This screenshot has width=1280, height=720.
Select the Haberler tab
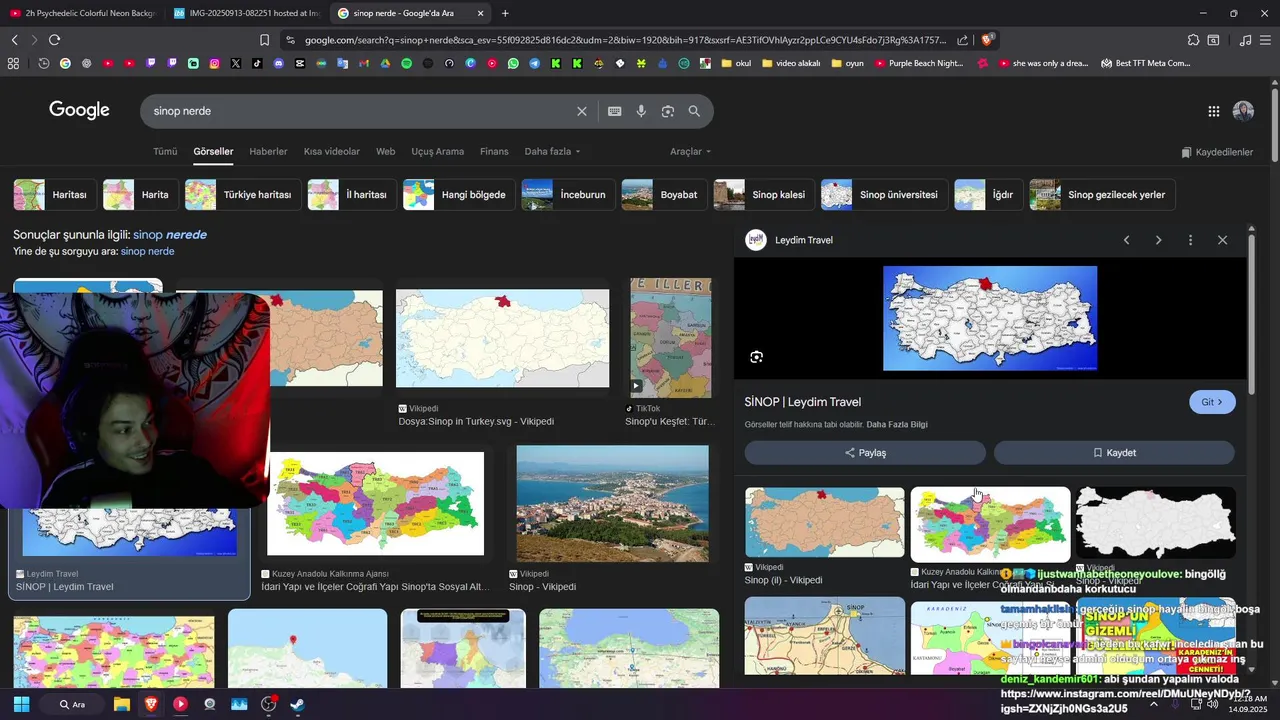click(x=268, y=152)
